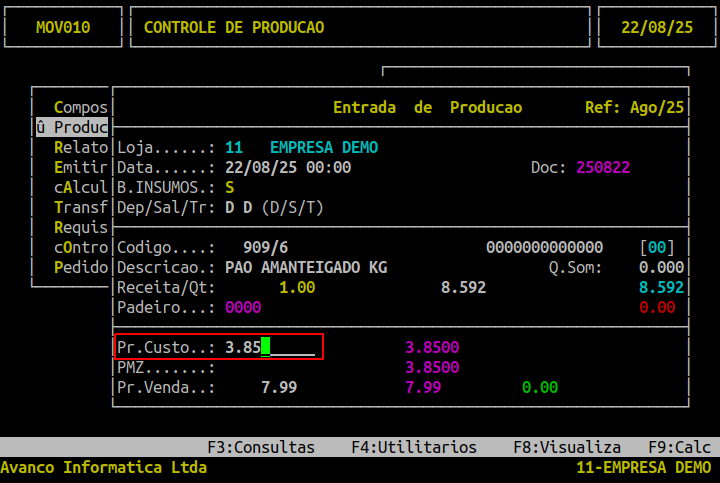
Task: Click the Requis menu entry
Action: pyautogui.click(x=81, y=227)
